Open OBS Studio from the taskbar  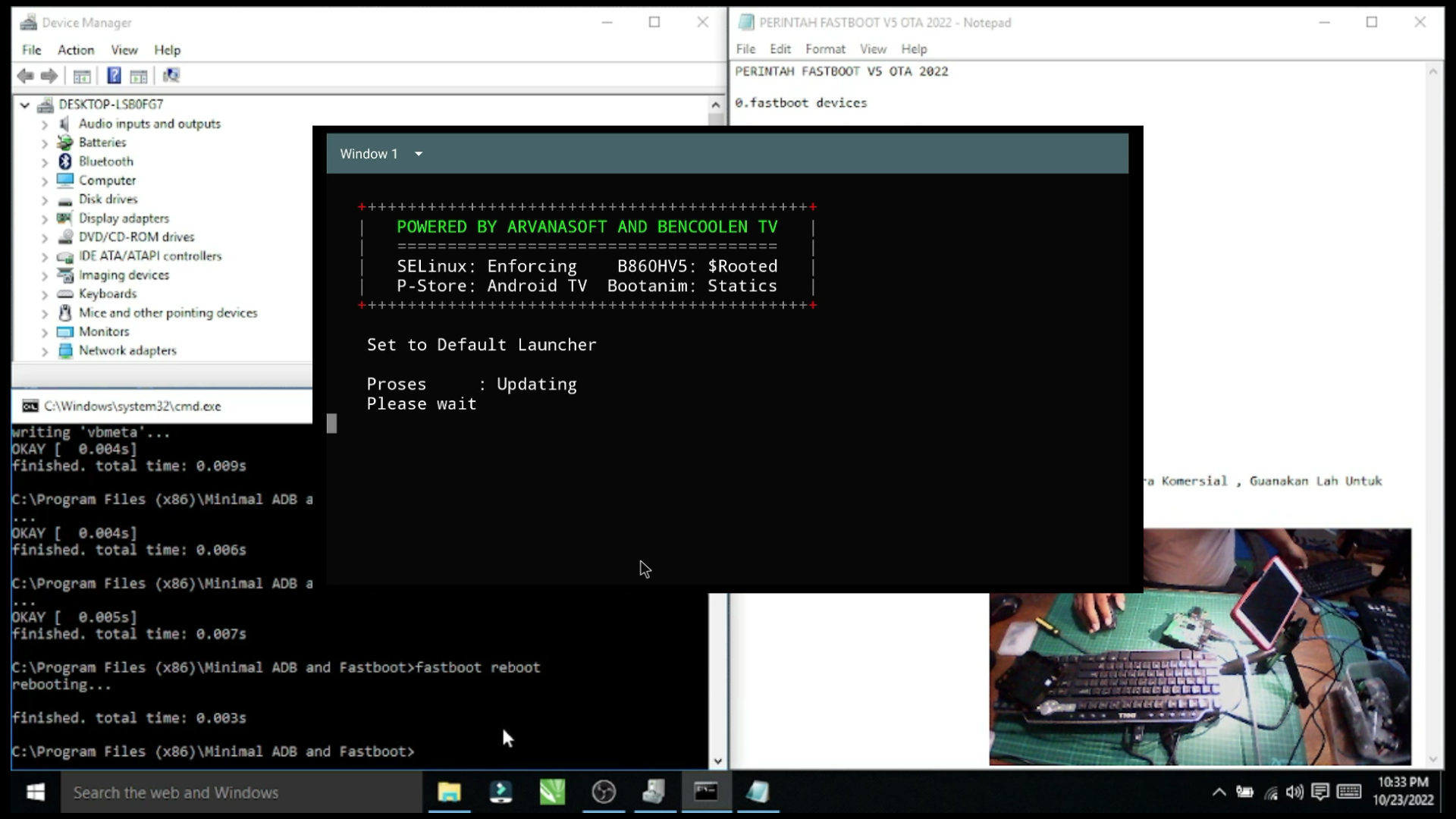603,792
